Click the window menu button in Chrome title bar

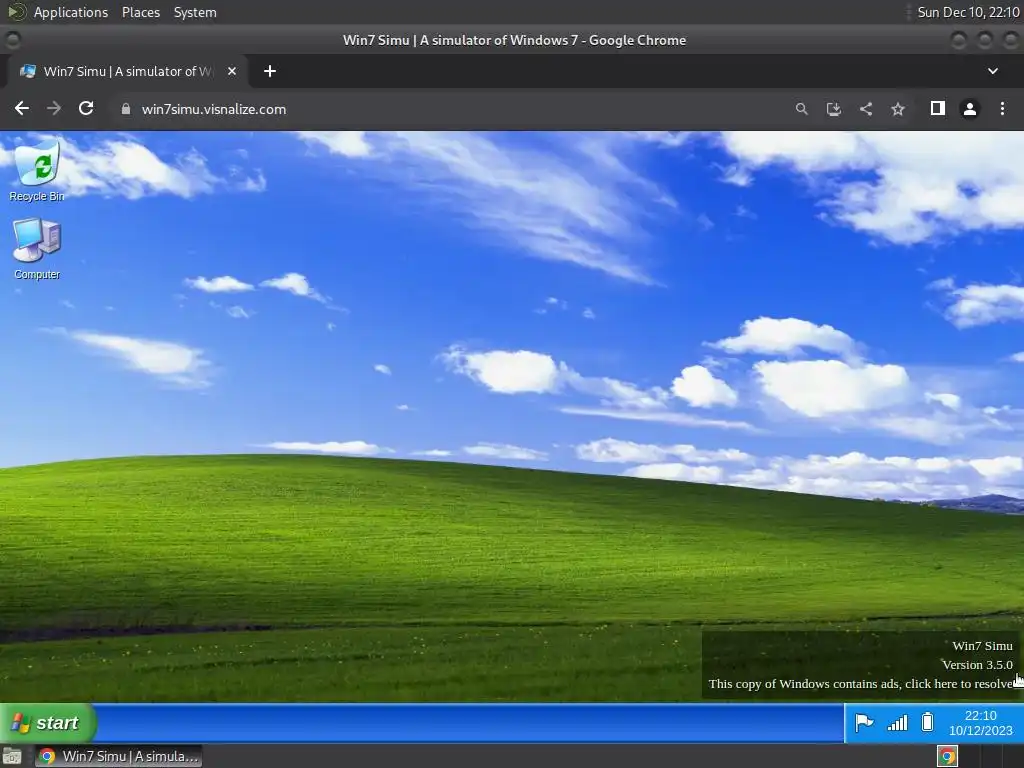click(12, 40)
